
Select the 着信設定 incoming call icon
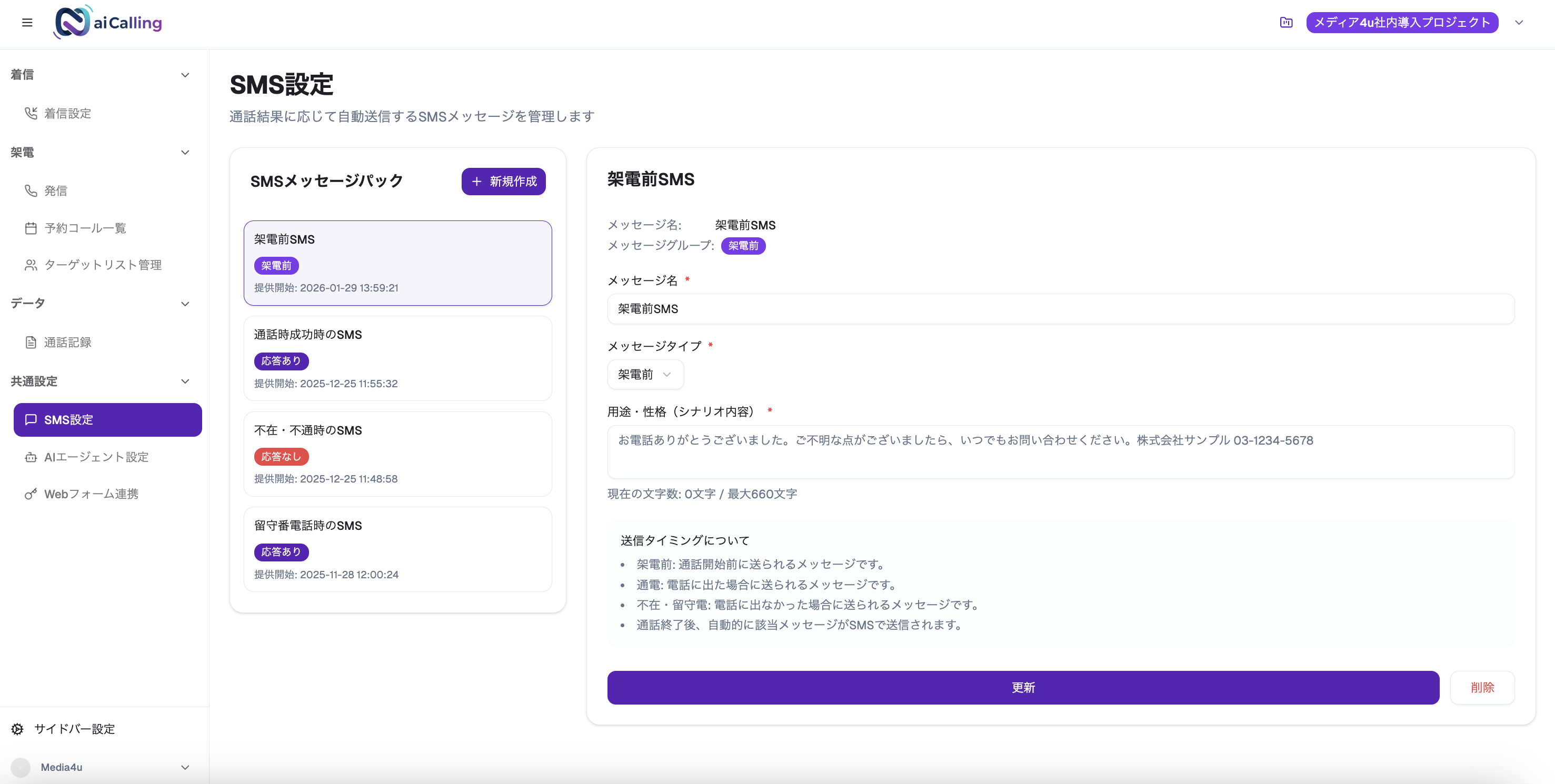(32, 113)
